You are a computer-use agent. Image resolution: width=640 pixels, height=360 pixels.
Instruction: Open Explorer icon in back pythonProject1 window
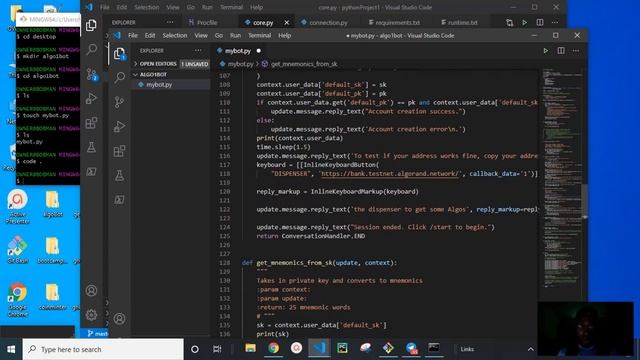(91, 25)
